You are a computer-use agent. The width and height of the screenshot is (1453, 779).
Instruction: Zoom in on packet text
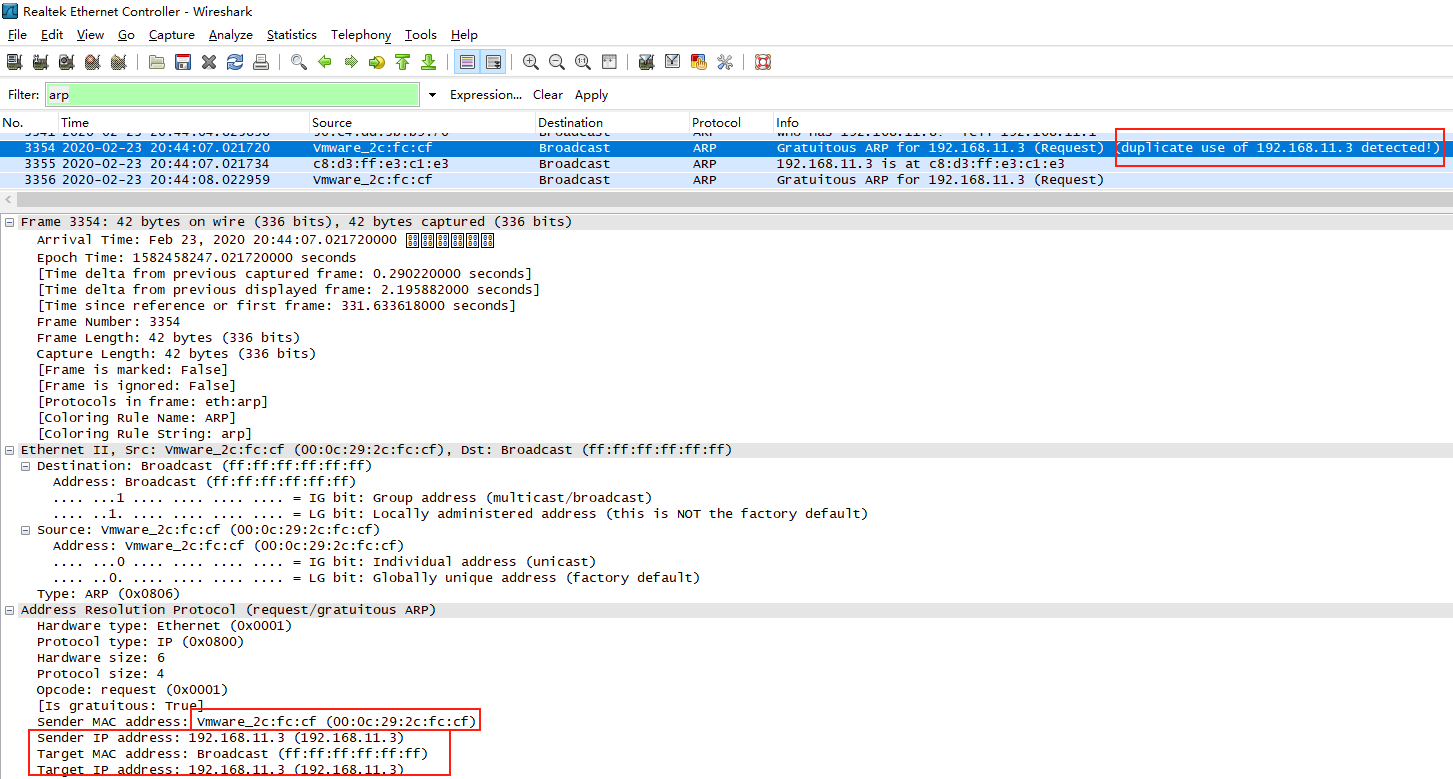(530, 61)
